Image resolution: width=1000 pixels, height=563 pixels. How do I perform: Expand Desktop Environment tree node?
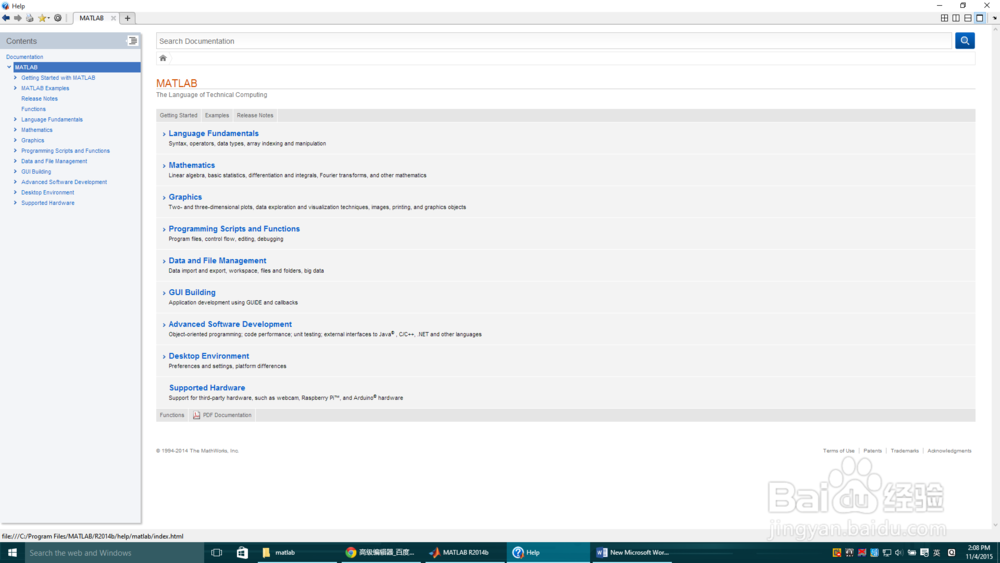tap(15, 192)
